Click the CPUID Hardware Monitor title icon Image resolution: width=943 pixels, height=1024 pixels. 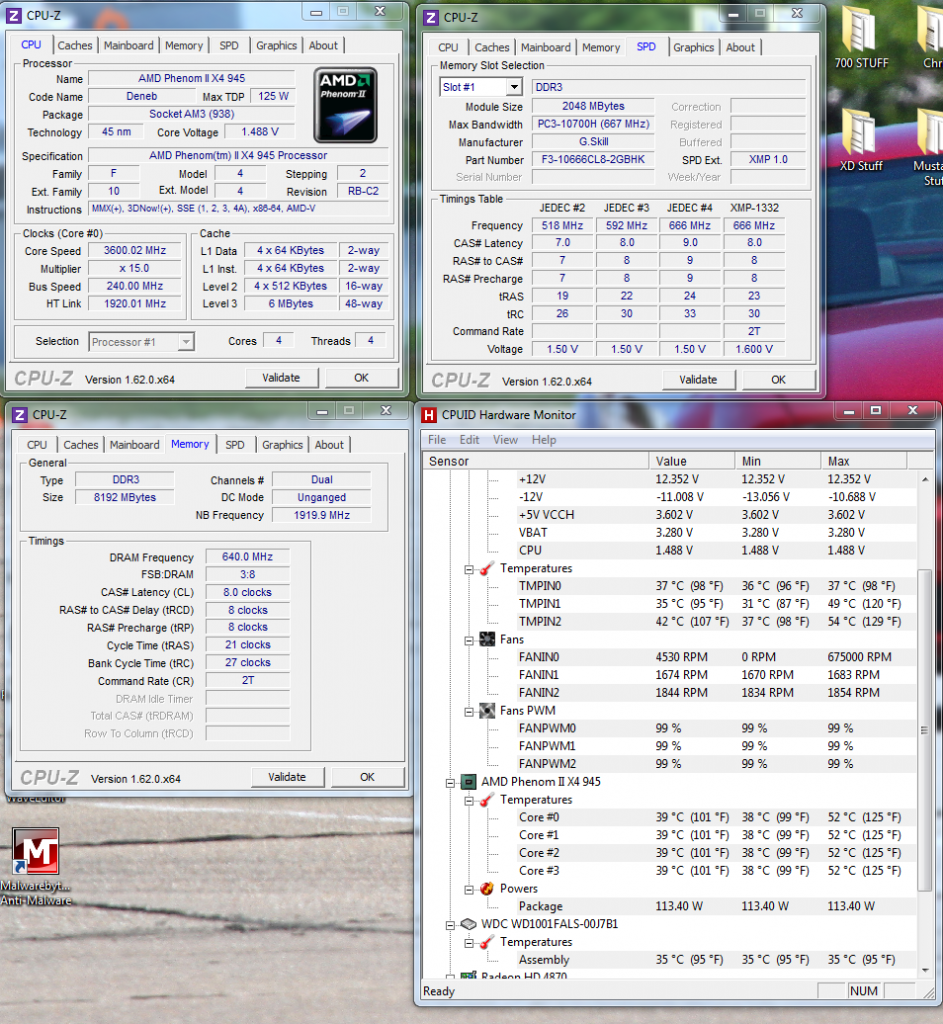[x=429, y=415]
